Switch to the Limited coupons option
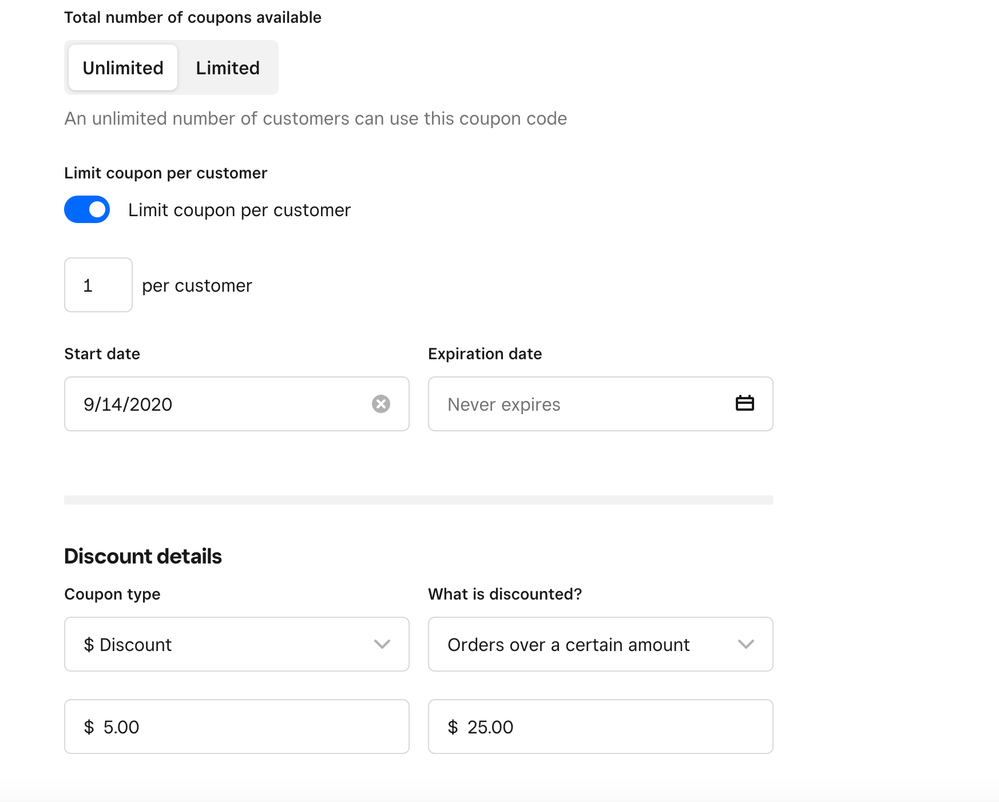 tap(227, 68)
